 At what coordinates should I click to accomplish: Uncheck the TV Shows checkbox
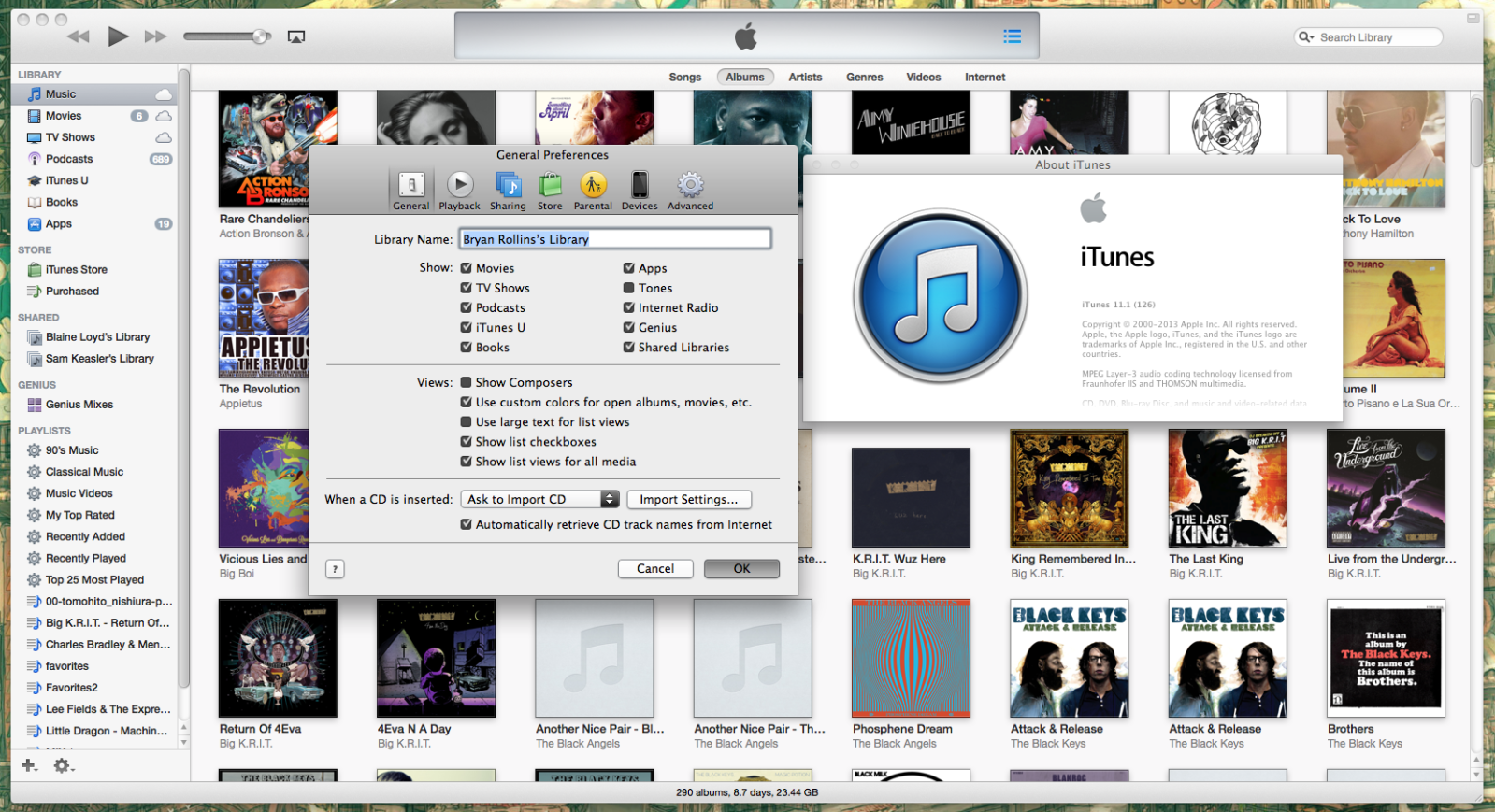click(466, 288)
